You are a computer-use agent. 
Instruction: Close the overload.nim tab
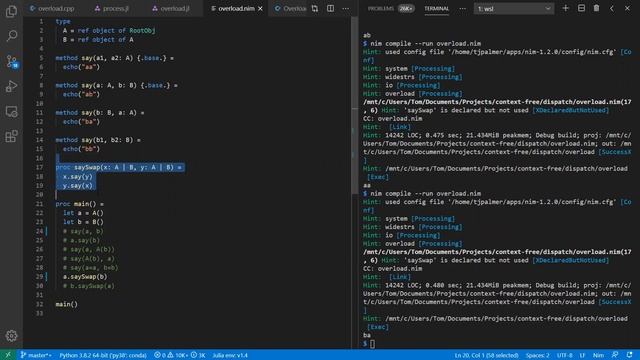(x=260, y=9)
